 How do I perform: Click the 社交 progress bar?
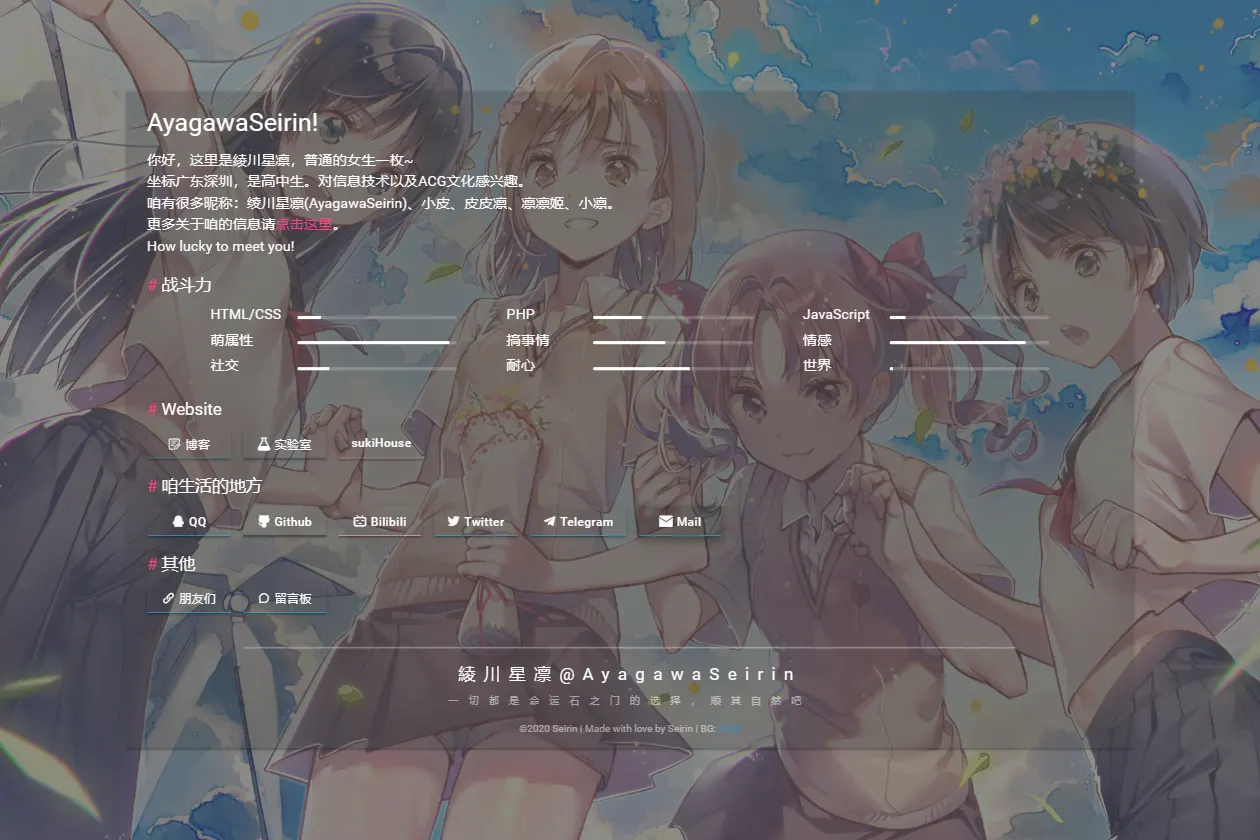[377, 368]
